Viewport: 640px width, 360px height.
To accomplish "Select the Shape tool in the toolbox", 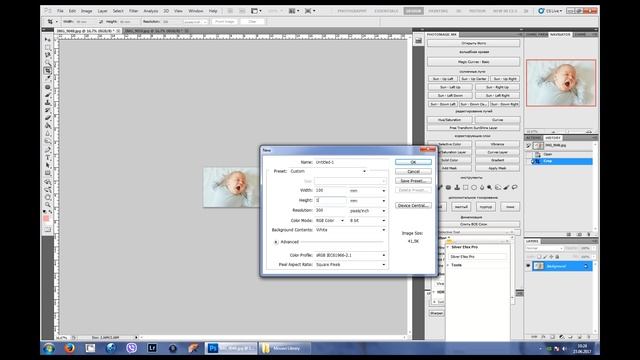I will (48, 173).
